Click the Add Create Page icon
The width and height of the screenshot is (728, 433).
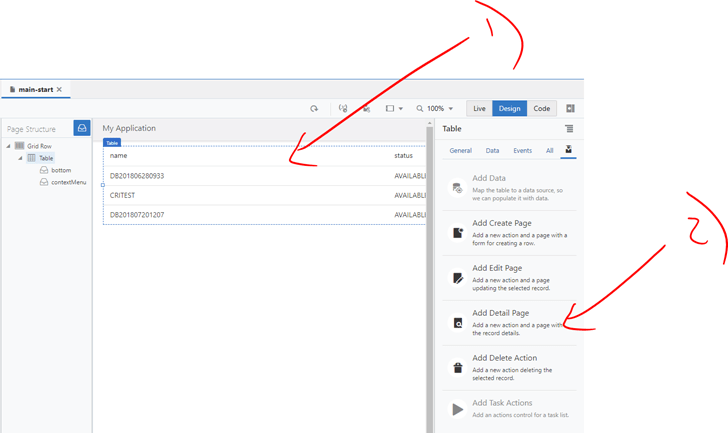458,233
